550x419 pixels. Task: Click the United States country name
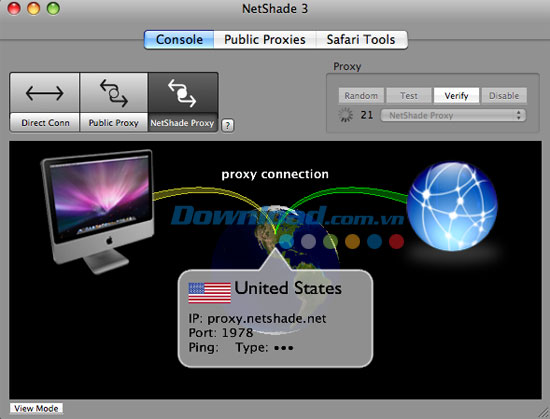(x=288, y=288)
